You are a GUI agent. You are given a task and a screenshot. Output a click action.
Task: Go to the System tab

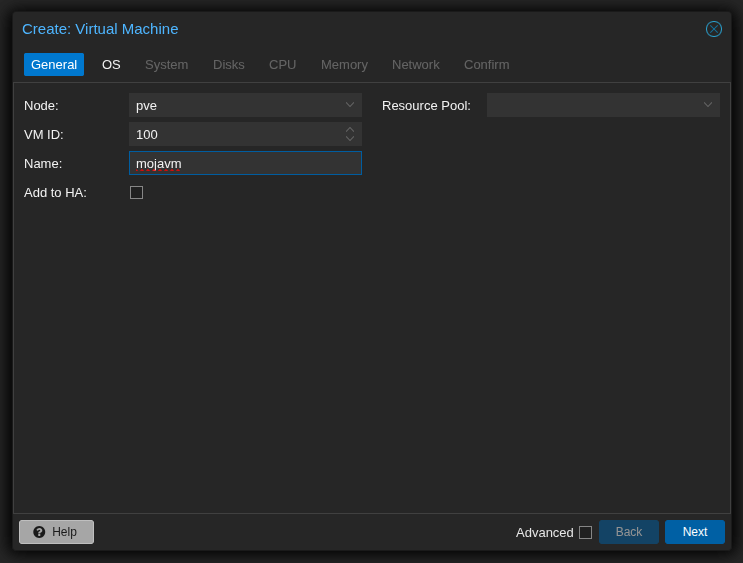(166, 65)
